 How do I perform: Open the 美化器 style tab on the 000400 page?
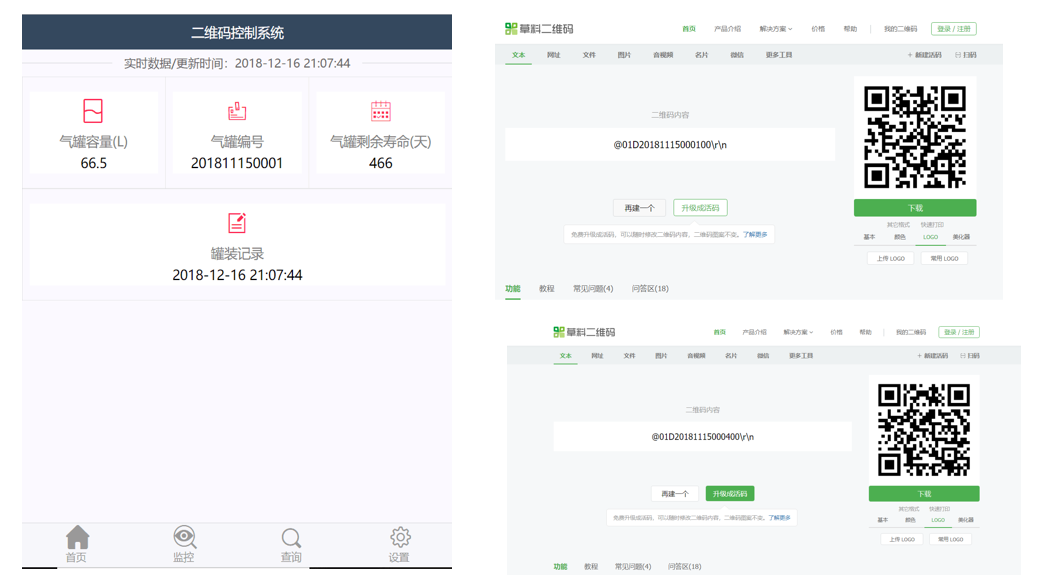point(966,520)
